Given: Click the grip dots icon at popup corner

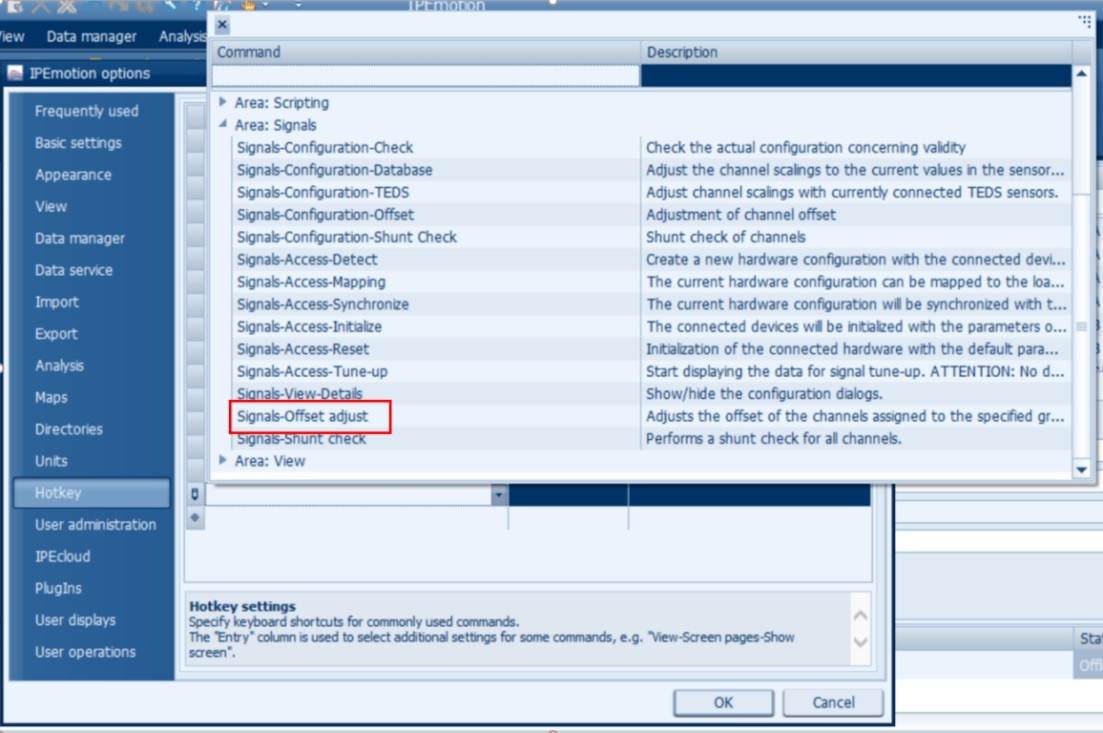Looking at the screenshot, I should point(1085,22).
